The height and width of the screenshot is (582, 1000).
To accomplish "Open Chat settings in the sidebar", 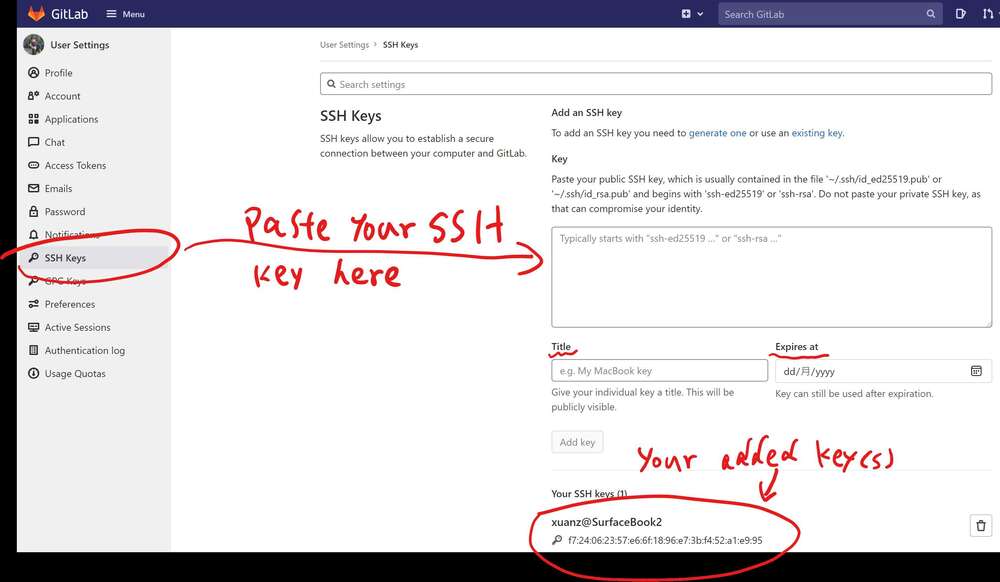I will point(55,142).
